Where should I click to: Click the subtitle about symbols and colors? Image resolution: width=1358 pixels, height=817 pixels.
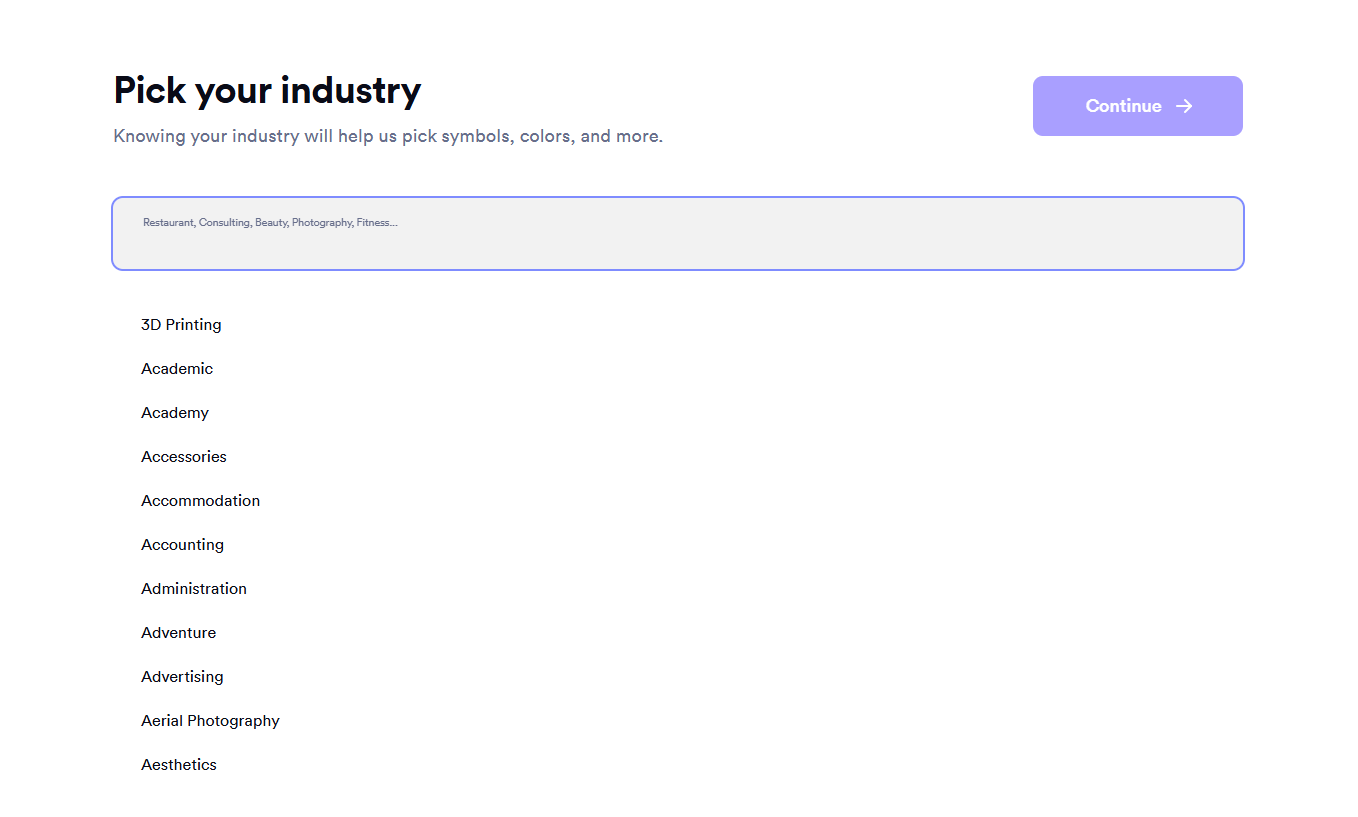pos(388,136)
